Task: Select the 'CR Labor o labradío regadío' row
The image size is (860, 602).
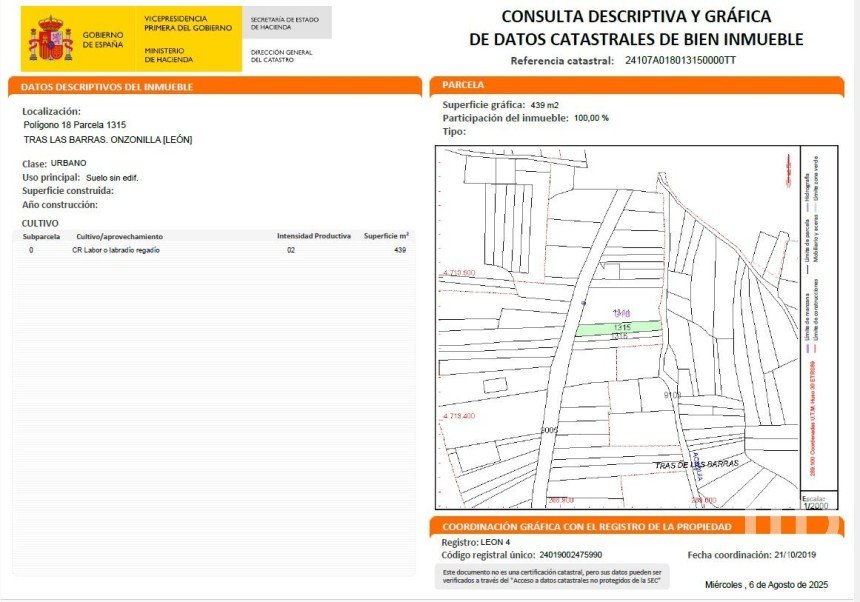Action: [x=116, y=250]
